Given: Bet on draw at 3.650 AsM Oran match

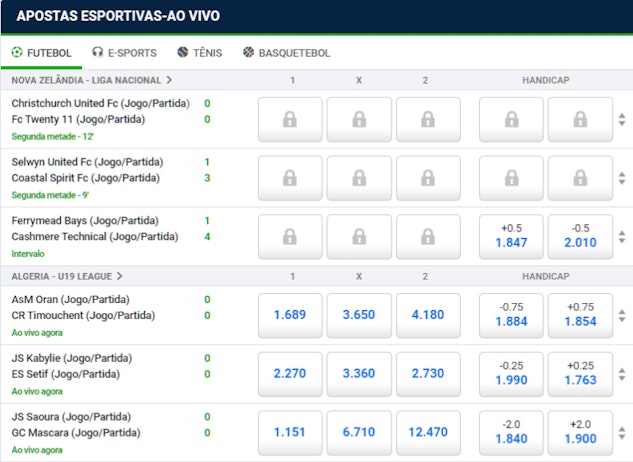Looking at the screenshot, I should click(x=359, y=315).
